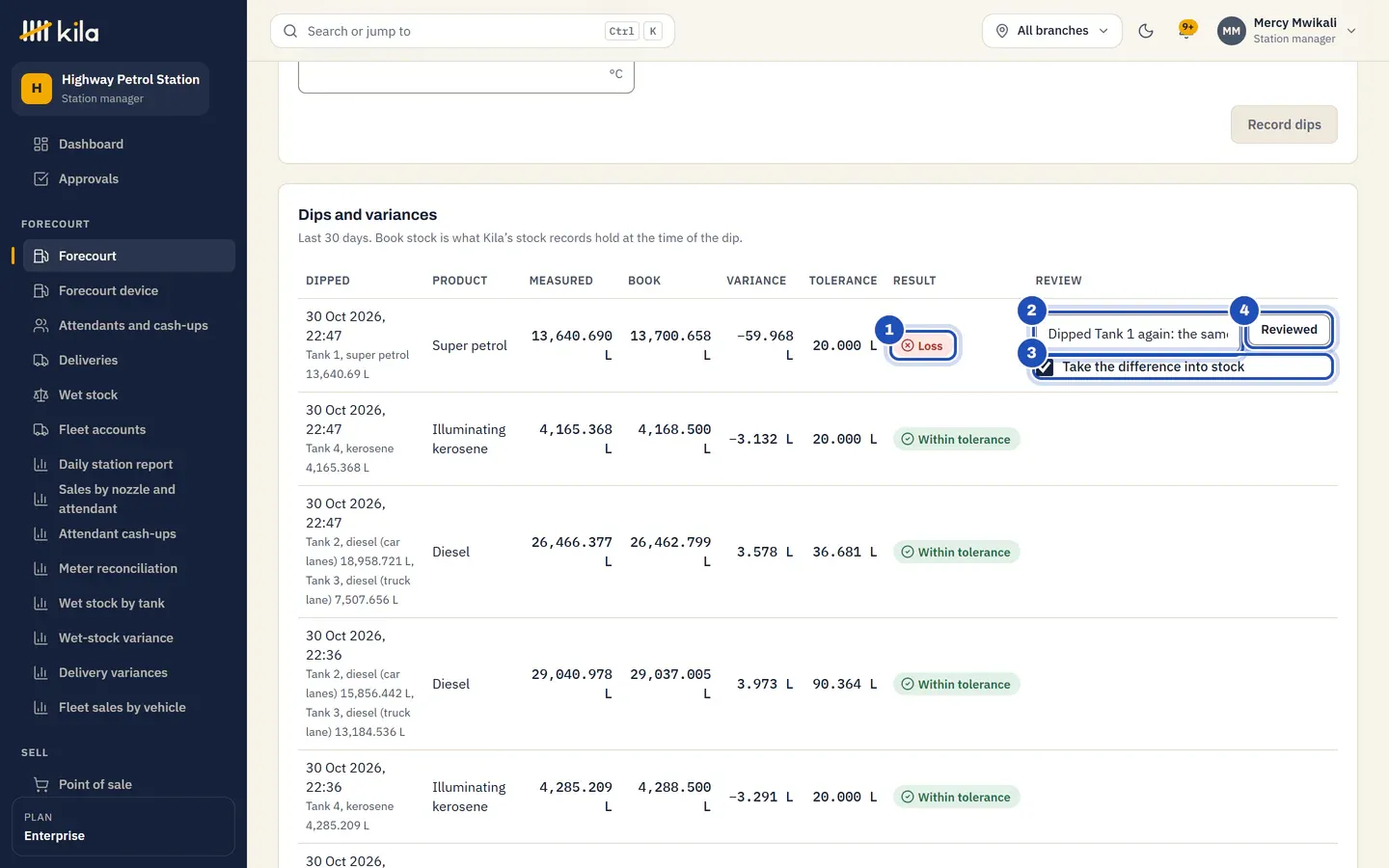The image size is (1389, 868).
Task: Click the Approvals checkbox icon
Action: pos(41,179)
